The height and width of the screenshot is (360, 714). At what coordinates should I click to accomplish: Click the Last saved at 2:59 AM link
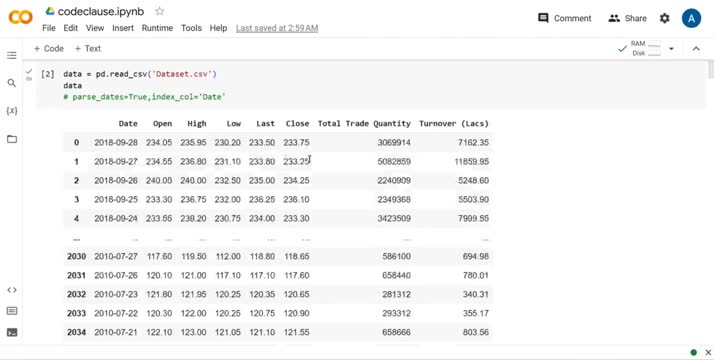[277, 28]
